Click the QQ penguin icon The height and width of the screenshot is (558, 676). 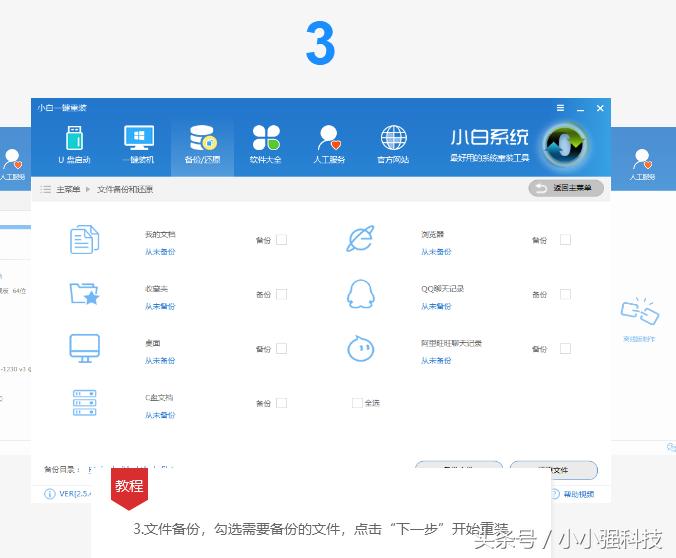pos(361,294)
